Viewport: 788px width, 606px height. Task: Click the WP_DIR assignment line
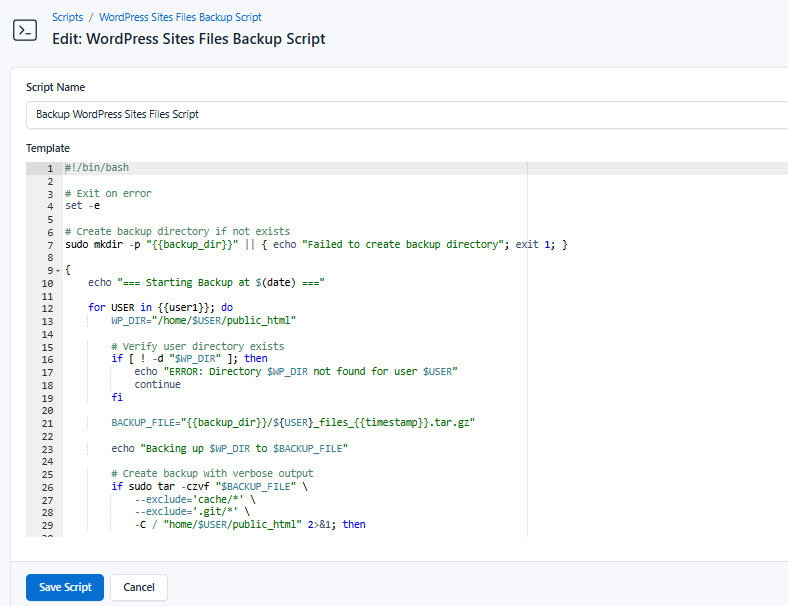click(203, 321)
